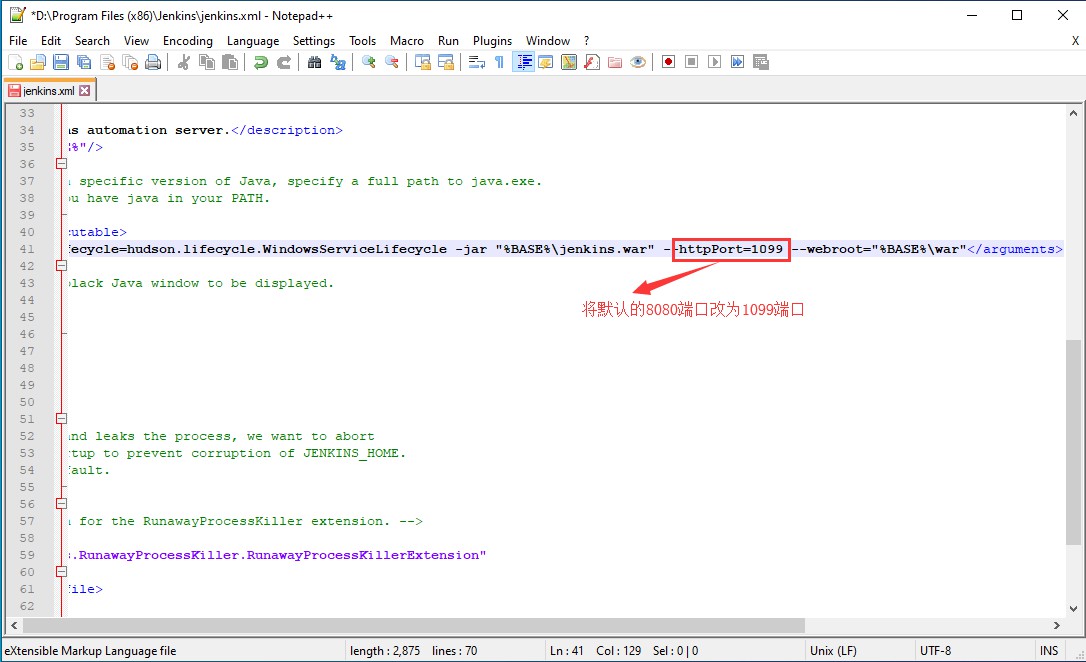The width and height of the screenshot is (1086, 662).
Task: Close the jenkins.xml tab
Action: click(x=85, y=91)
